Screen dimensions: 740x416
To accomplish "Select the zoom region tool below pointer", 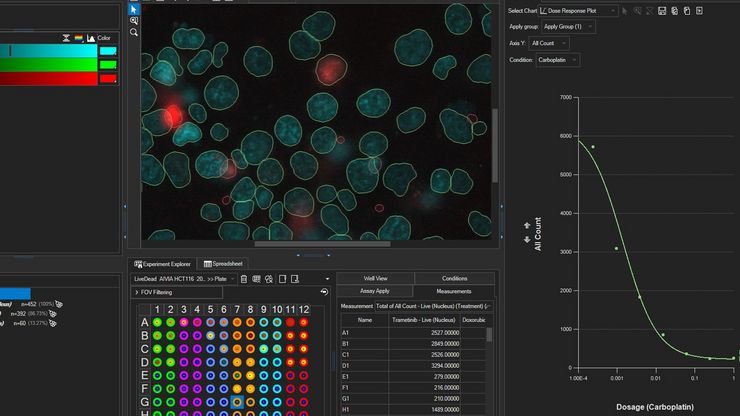I will click(x=134, y=21).
